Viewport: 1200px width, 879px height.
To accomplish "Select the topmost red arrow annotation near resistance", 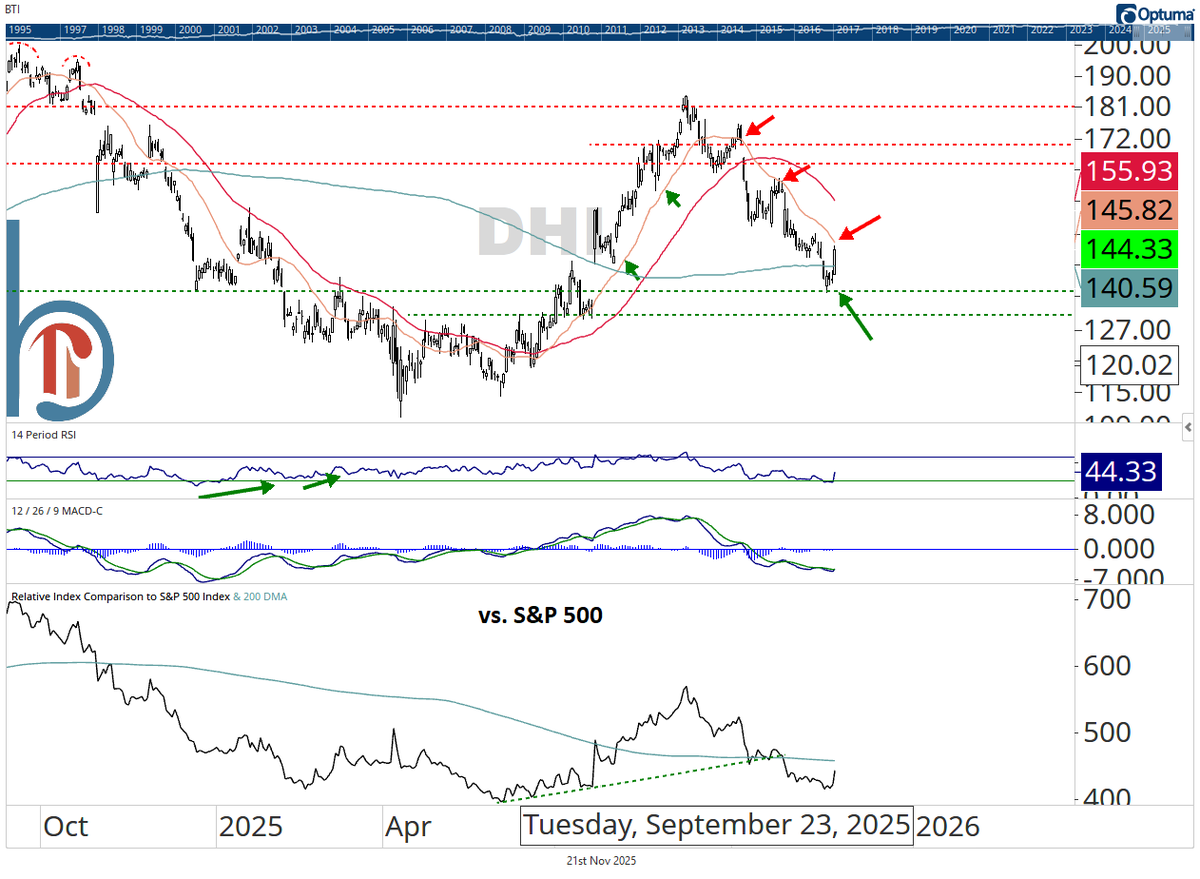I will (x=758, y=125).
